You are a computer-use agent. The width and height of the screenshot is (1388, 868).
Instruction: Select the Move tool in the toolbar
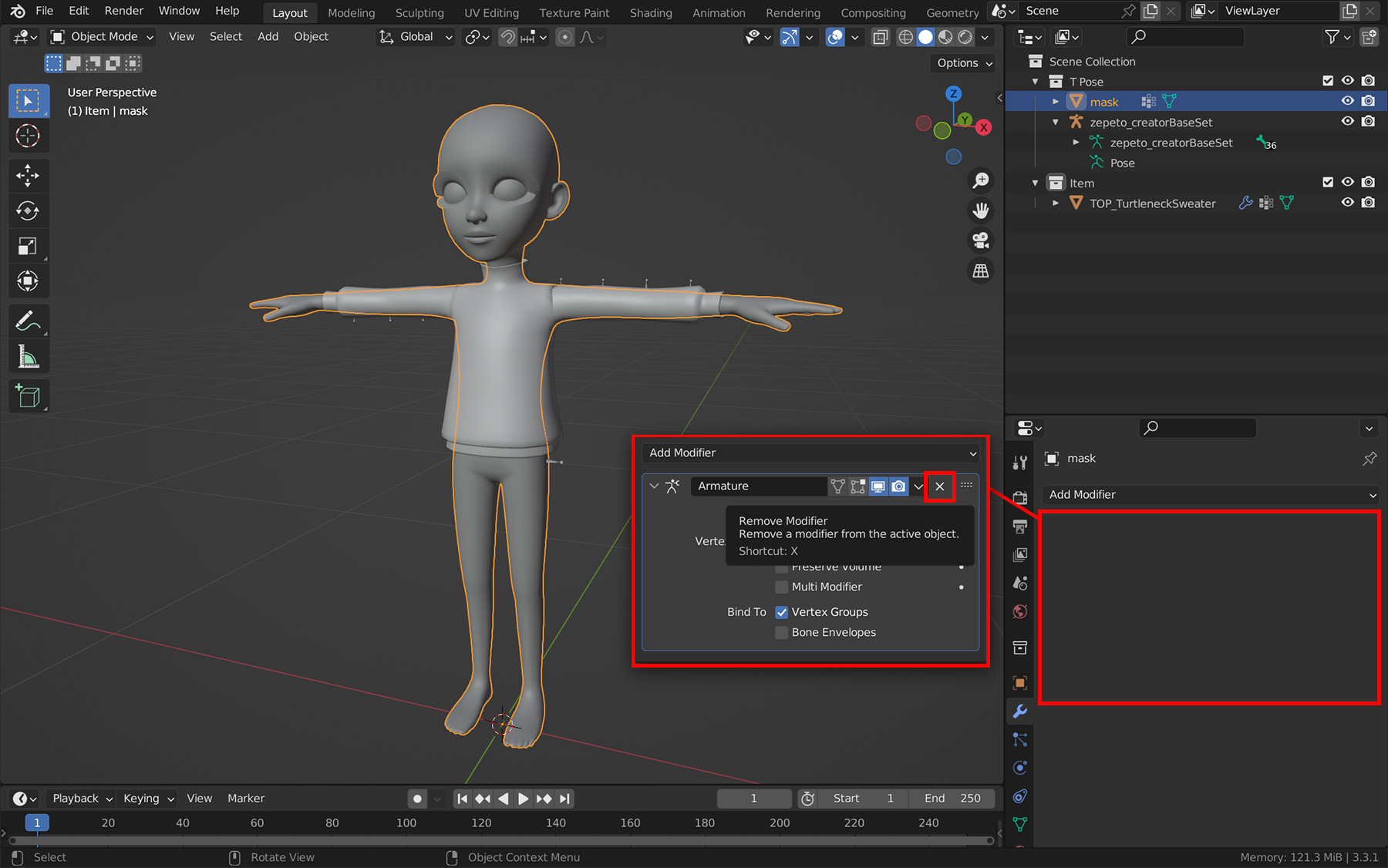(28, 176)
